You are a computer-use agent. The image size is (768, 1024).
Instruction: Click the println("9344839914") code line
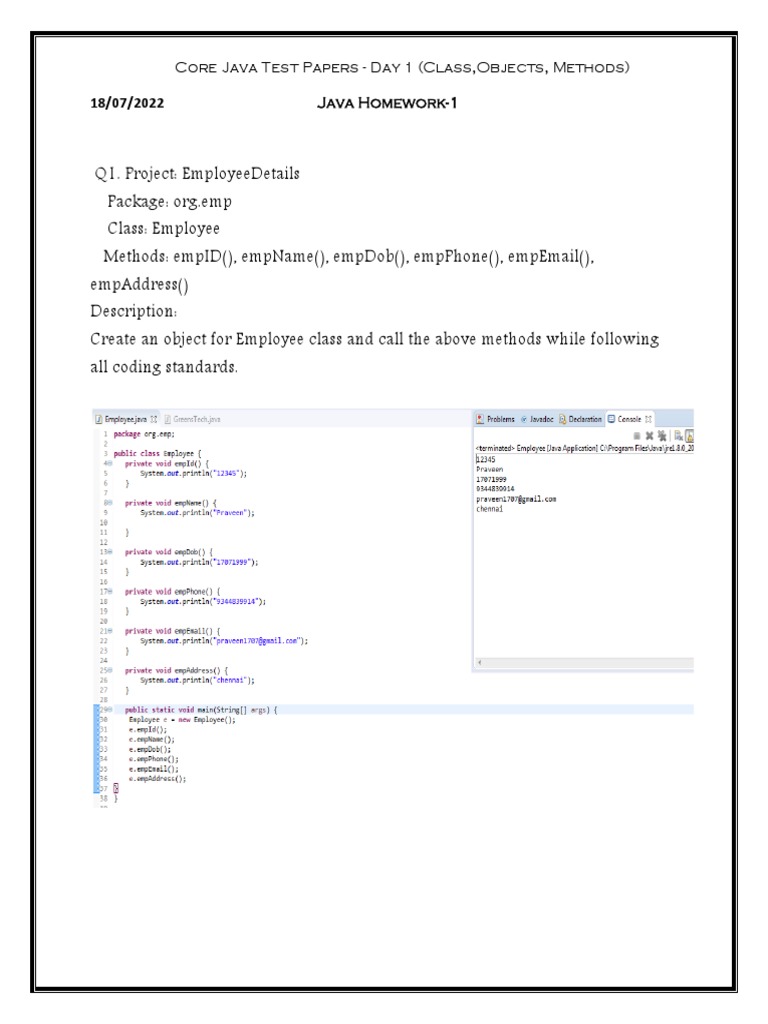coord(203,601)
